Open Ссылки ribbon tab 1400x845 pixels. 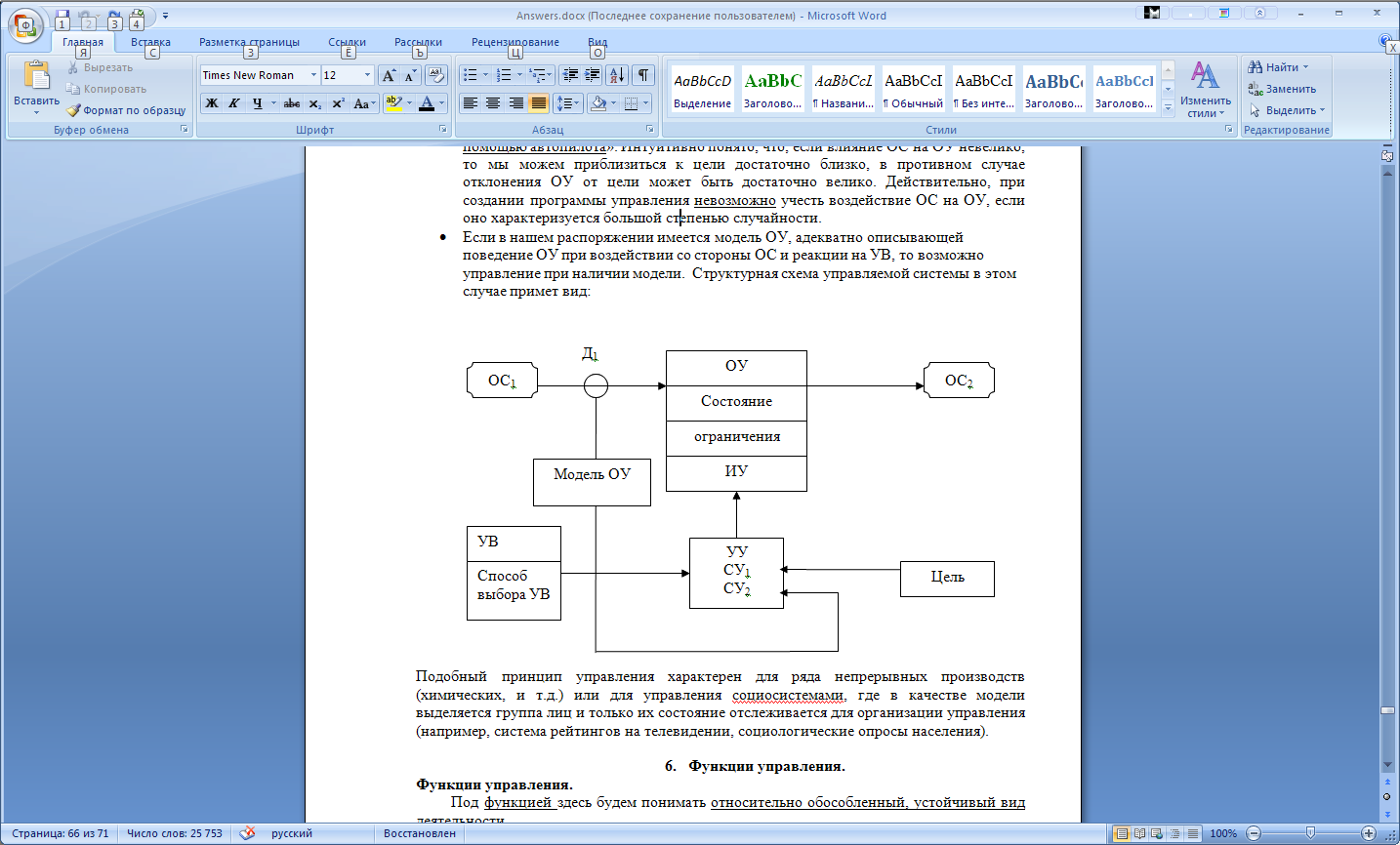tap(347, 42)
